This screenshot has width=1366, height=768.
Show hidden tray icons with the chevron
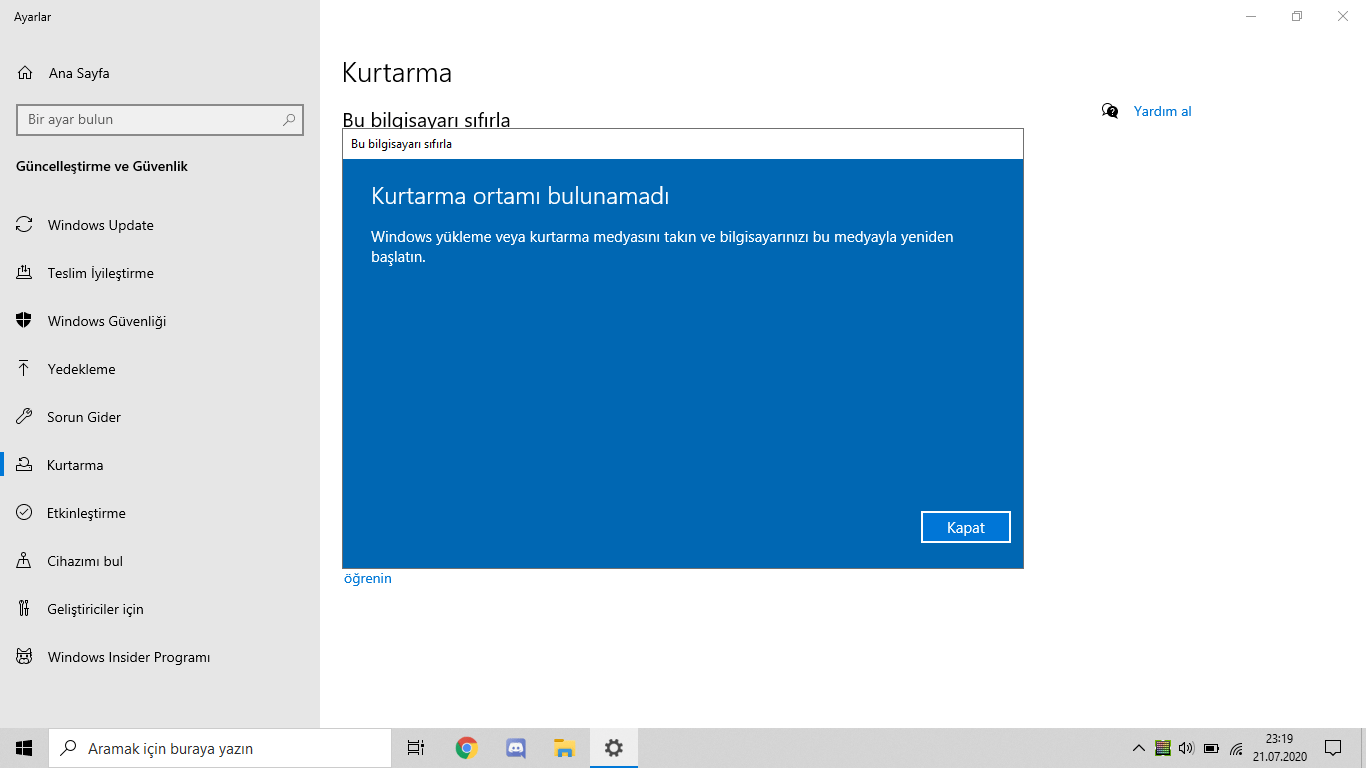1138,748
